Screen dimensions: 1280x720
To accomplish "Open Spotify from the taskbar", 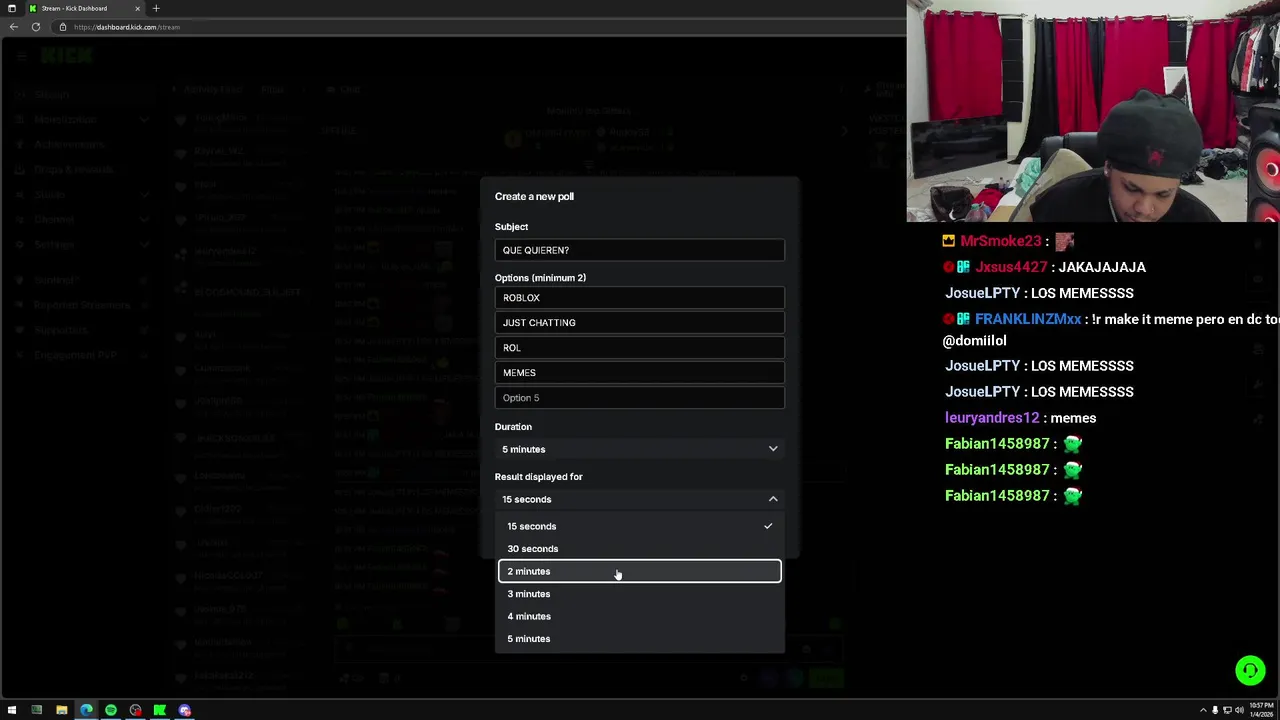I will [x=110, y=710].
